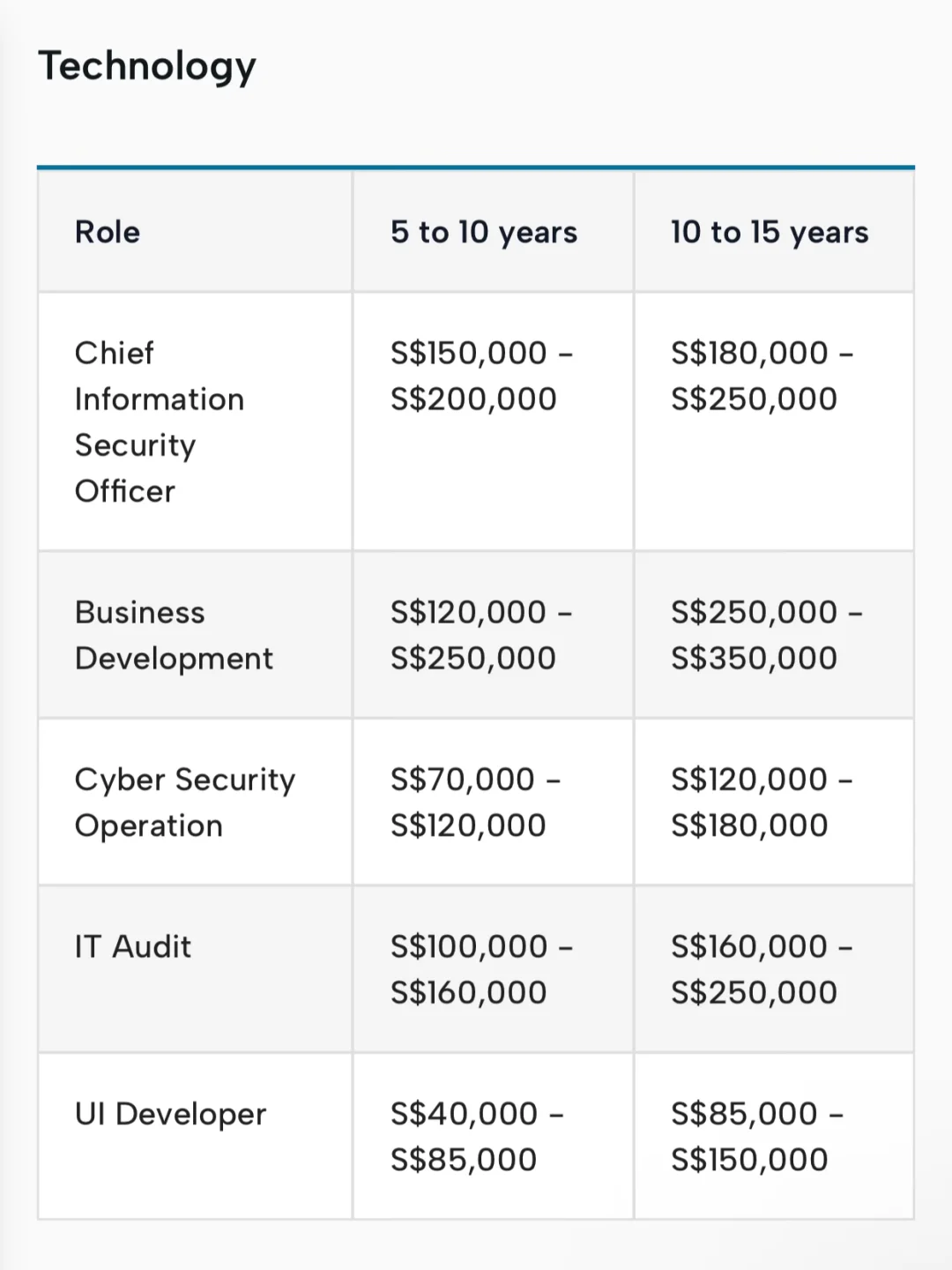Click the Technology section heading

coord(147,67)
